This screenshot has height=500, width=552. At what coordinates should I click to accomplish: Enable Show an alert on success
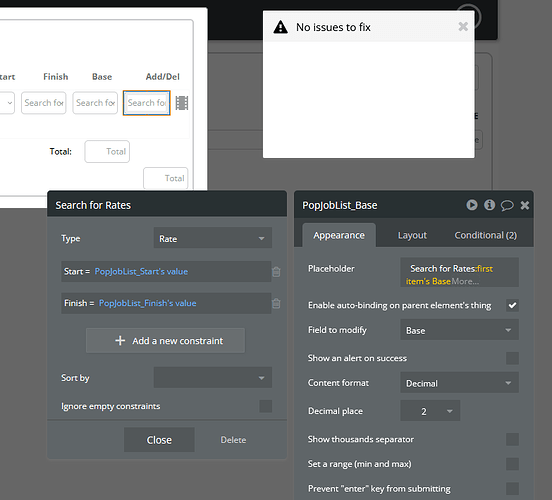(512, 358)
